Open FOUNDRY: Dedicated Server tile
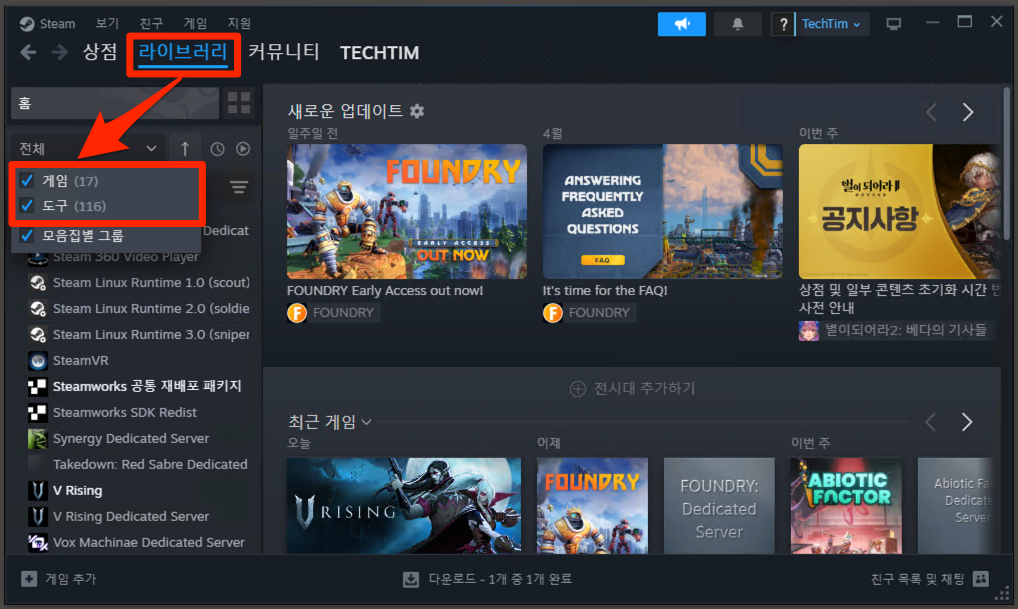Screen dimensions: 1018x609 719,506
